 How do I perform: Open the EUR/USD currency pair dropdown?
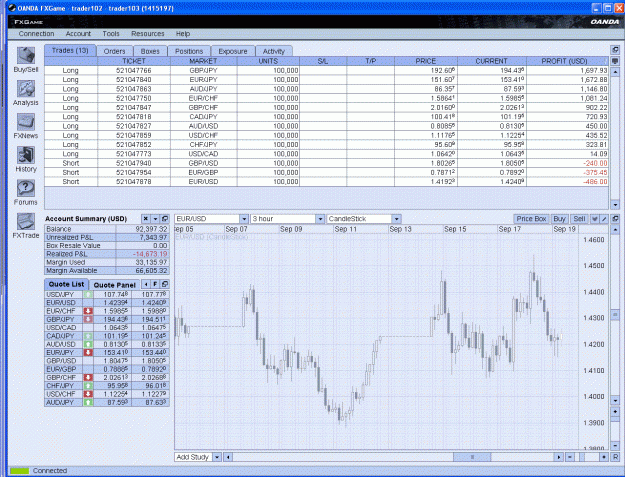click(x=244, y=219)
